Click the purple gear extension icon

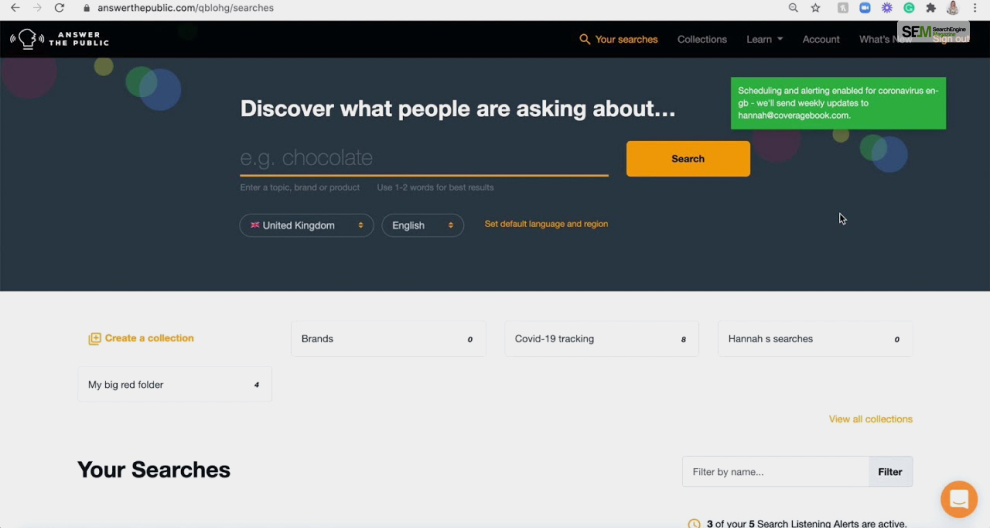click(887, 8)
